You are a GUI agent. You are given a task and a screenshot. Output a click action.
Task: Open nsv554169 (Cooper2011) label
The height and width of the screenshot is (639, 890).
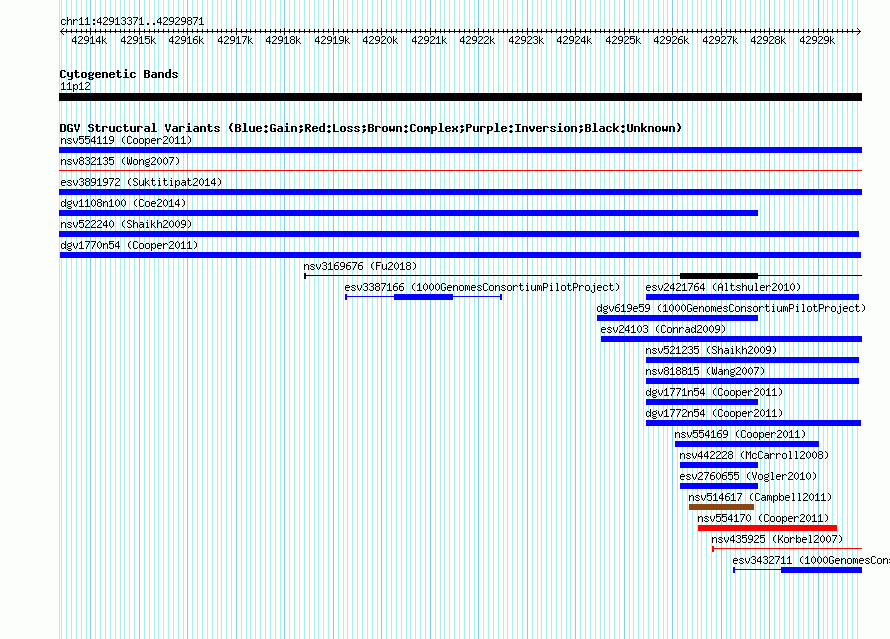click(x=740, y=434)
